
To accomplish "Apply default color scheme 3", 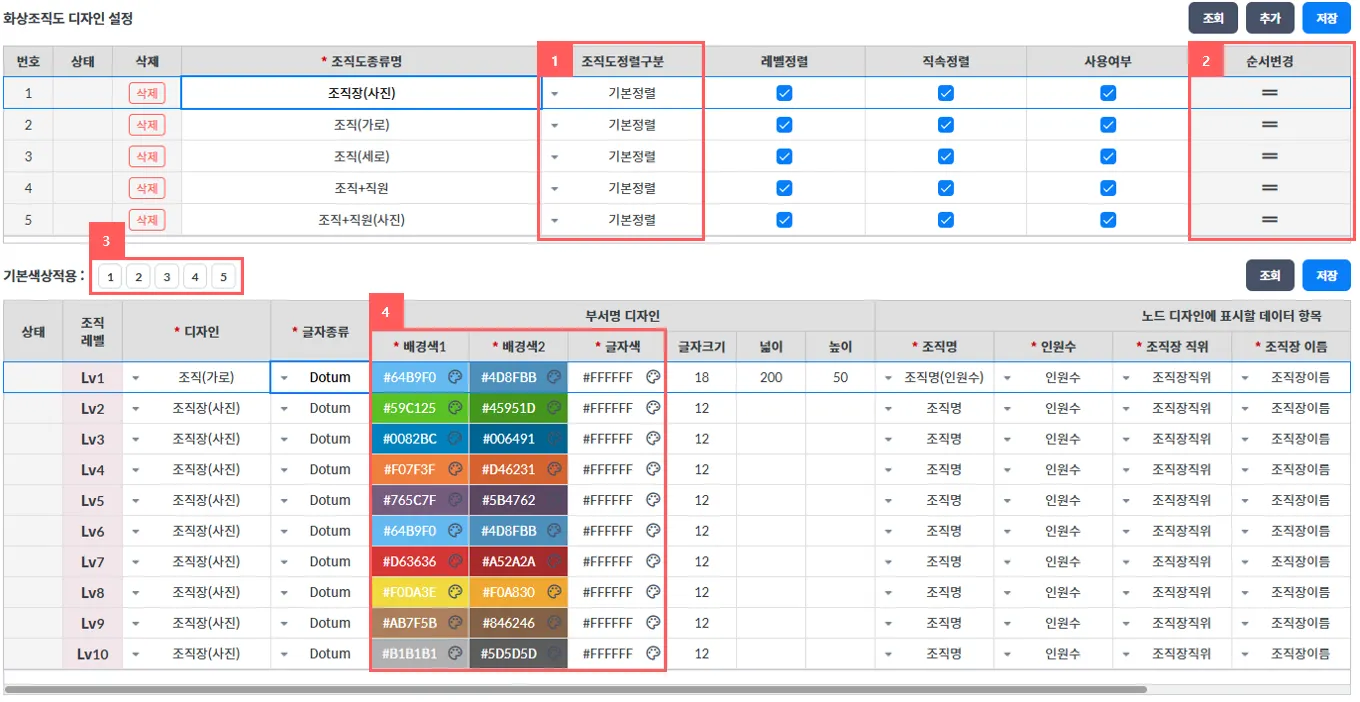I will tap(167, 277).
